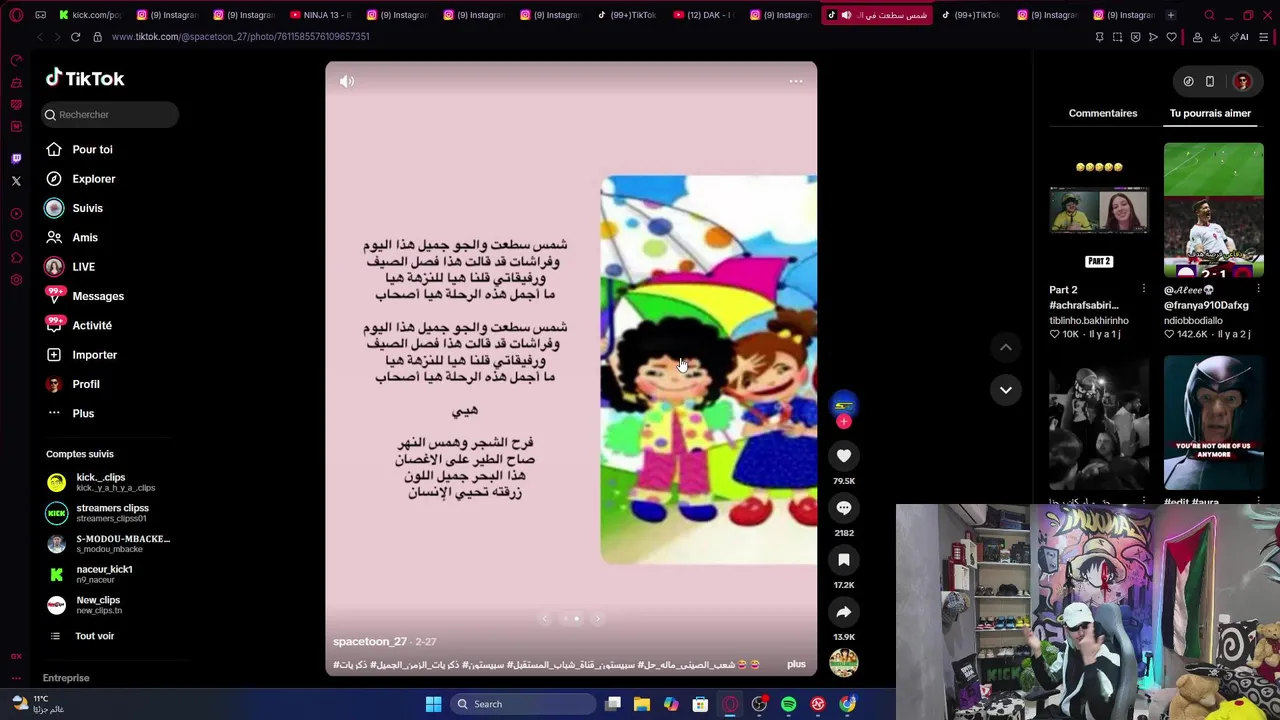Open the Windows Start menu
Image resolution: width=1280 pixels, height=720 pixels.
coord(433,704)
